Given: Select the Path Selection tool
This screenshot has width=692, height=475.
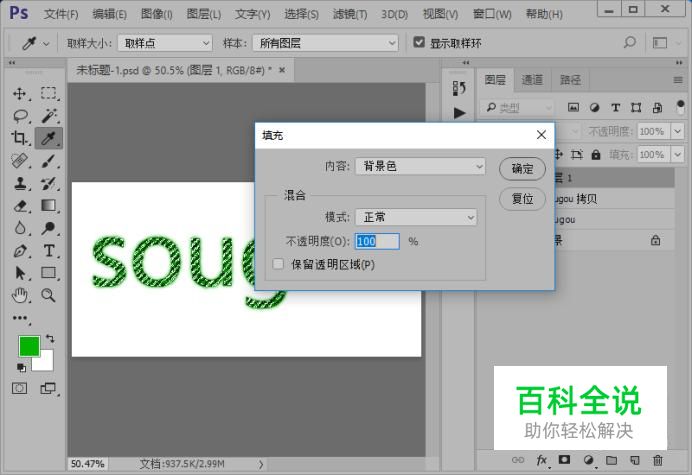Looking at the screenshot, I should [x=19, y=273].
